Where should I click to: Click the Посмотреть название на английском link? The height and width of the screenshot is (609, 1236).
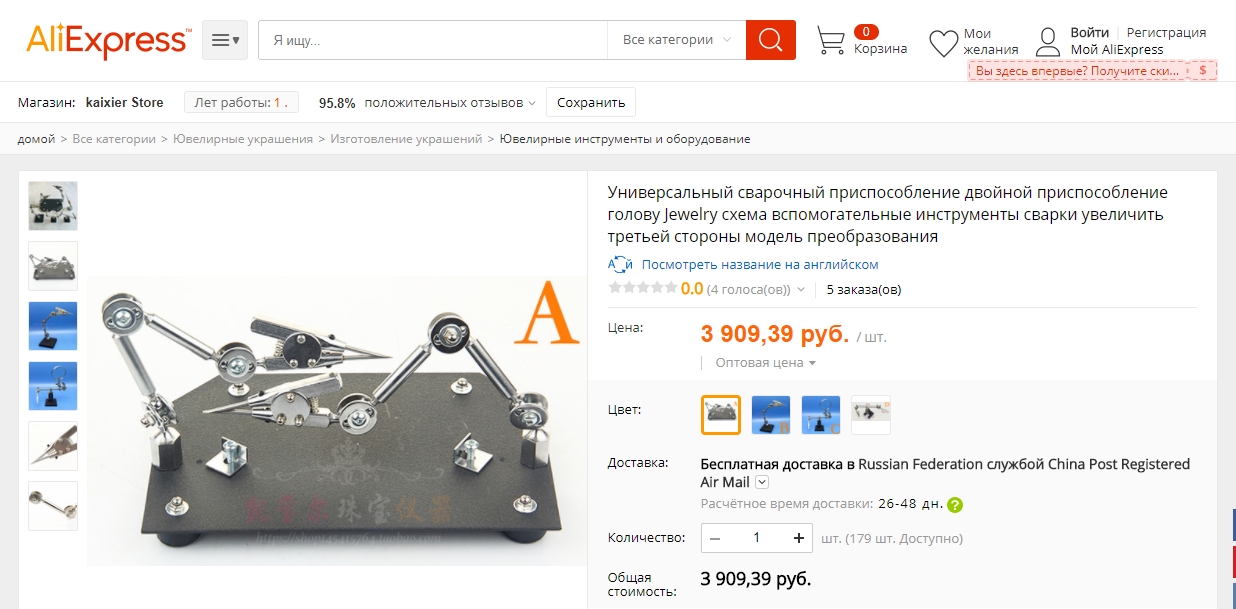point(760,264)
